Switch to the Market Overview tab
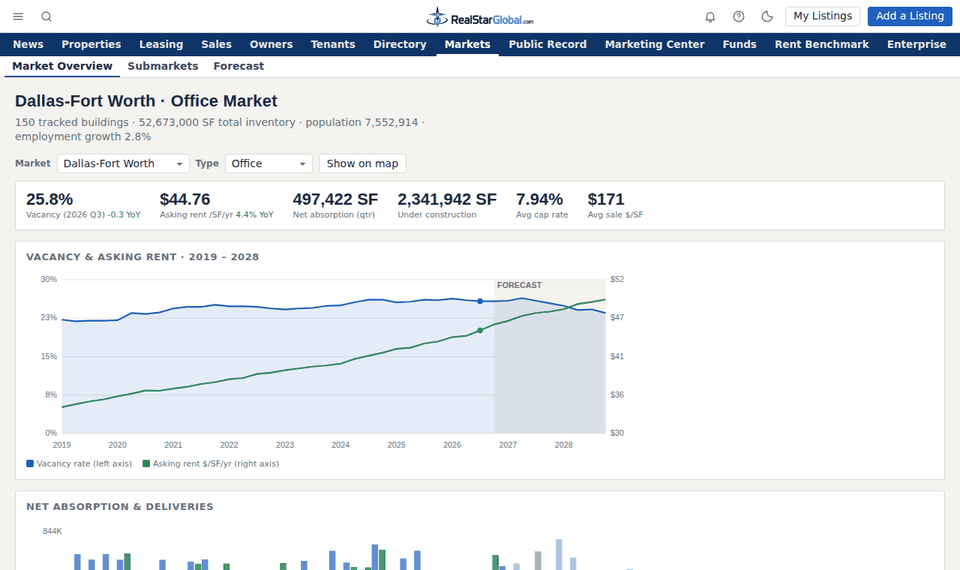Viewport: 960px width, 570px height. pos(62,66)
